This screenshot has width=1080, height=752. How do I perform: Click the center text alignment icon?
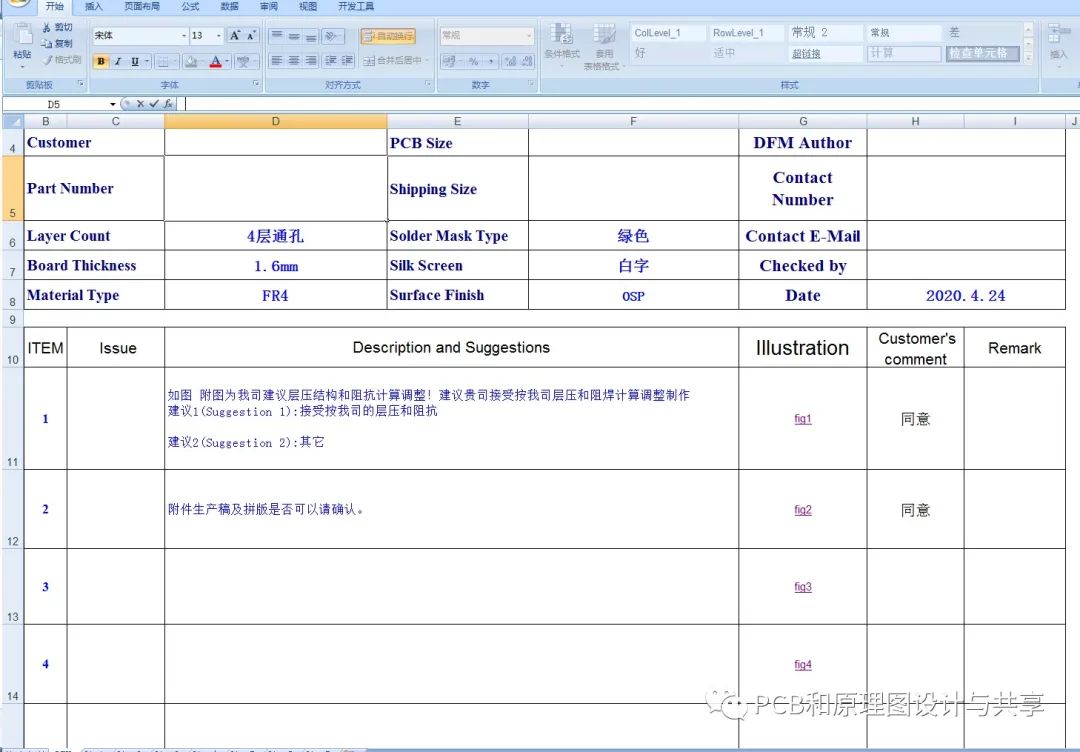[x=294, y=61]
